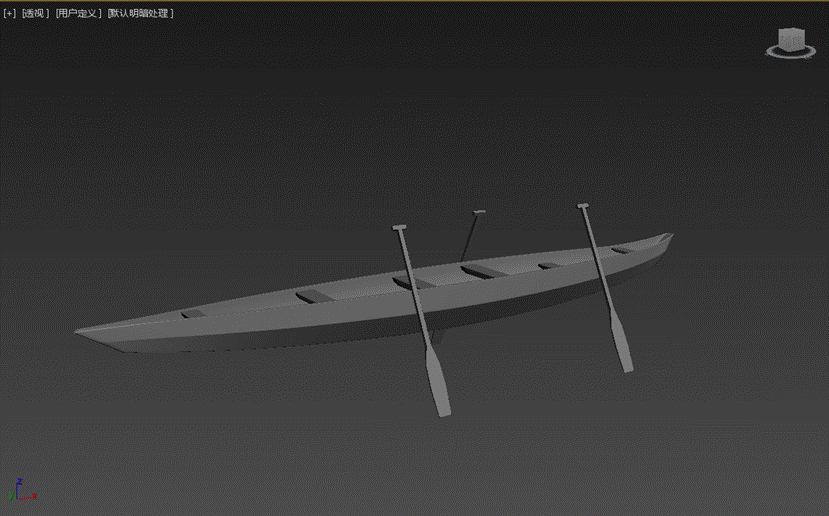Select the seat plank nearest the left bow

point(192,315)
